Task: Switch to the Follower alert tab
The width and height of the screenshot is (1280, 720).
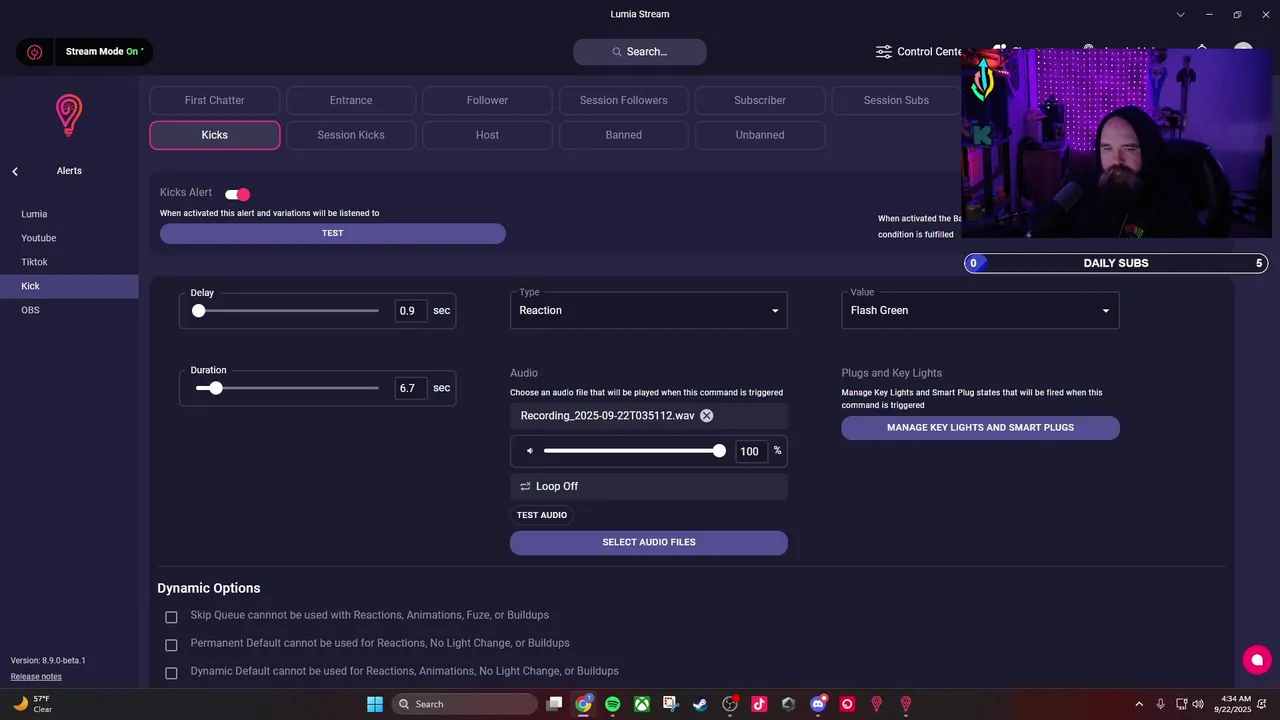Action: point(487,100)
